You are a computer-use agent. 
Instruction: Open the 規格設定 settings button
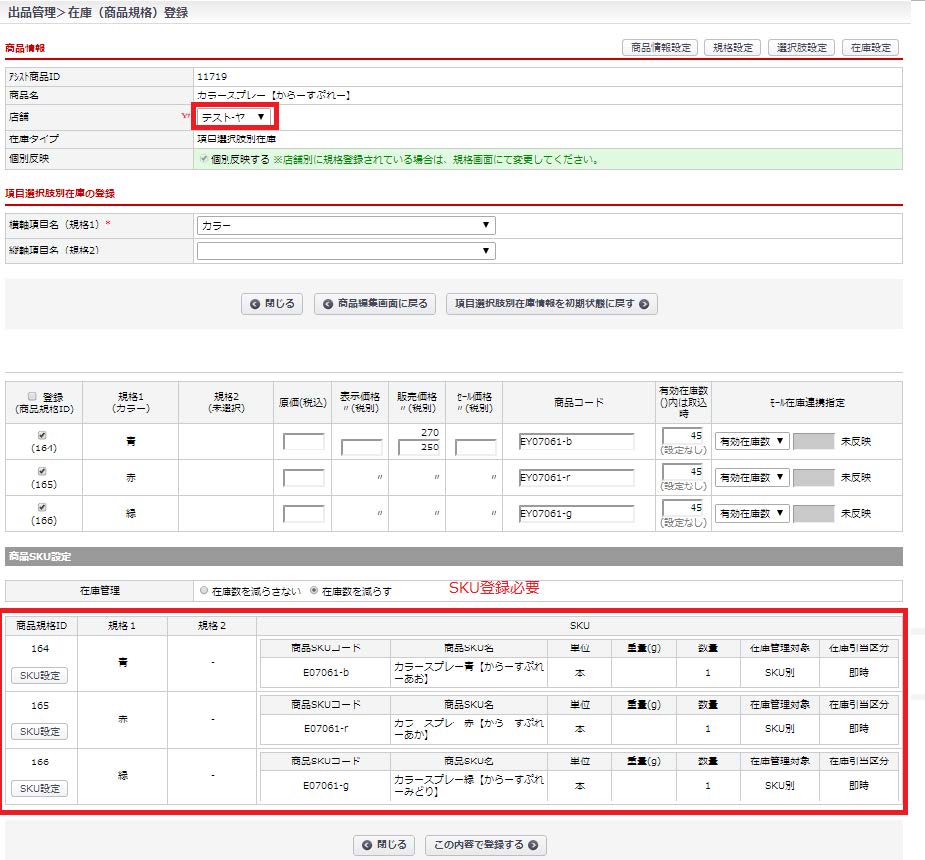click(x=732, y=47)
